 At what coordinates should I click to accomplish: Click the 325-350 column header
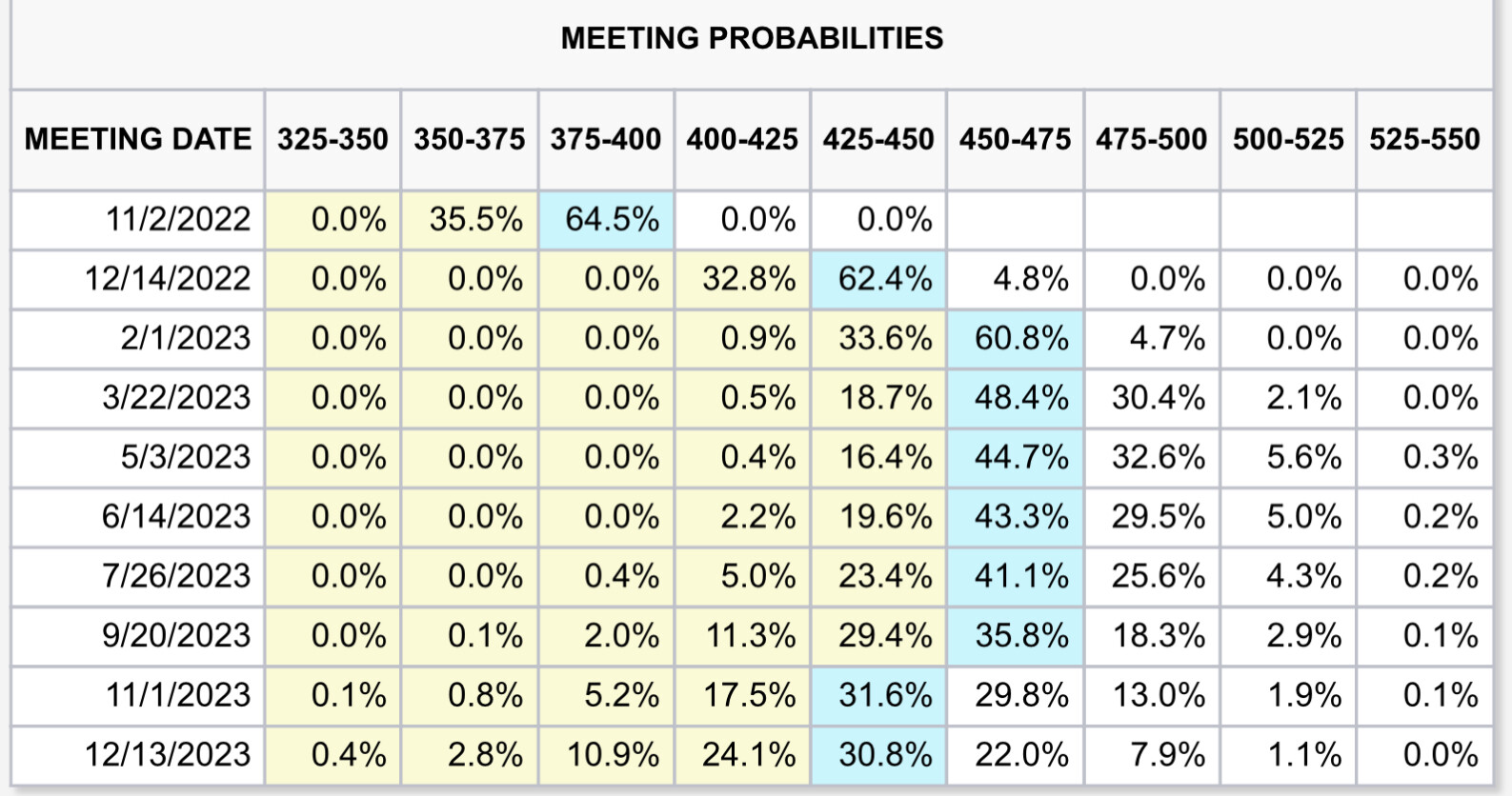tap(333, 139)
